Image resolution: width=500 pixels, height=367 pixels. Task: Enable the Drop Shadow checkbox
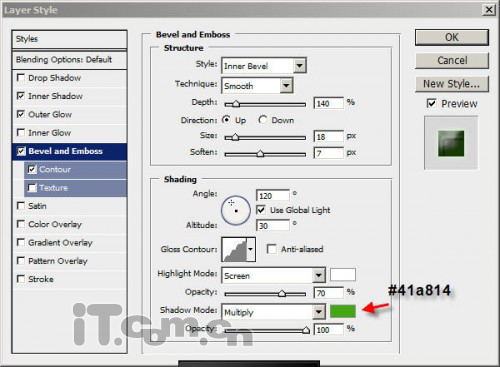[x=21, y=78]
